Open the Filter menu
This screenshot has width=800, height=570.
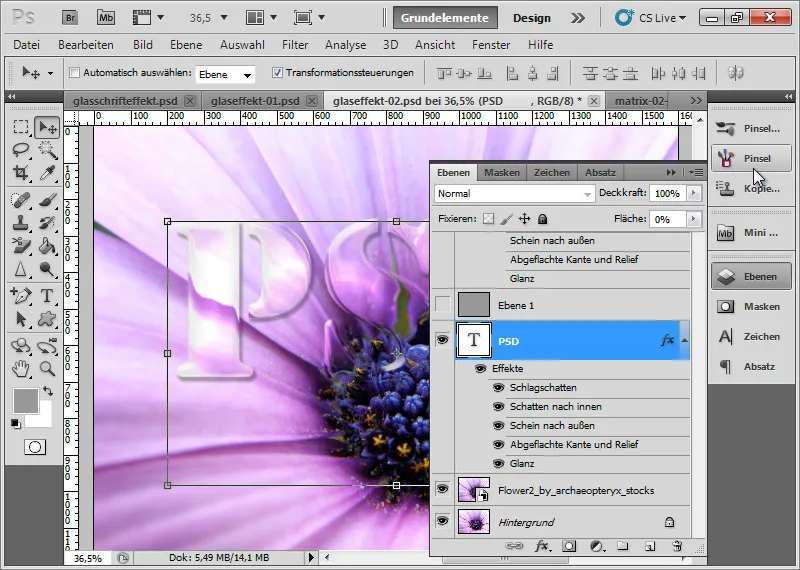pyautogui.click(x=295, y=45)
